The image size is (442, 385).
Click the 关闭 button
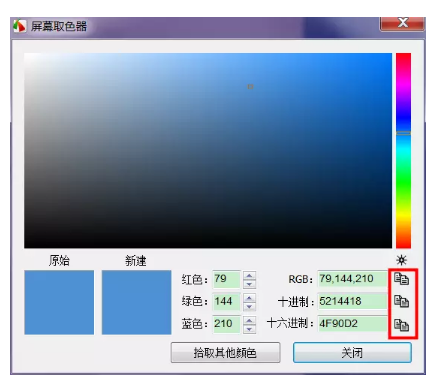tap(352, 352)
